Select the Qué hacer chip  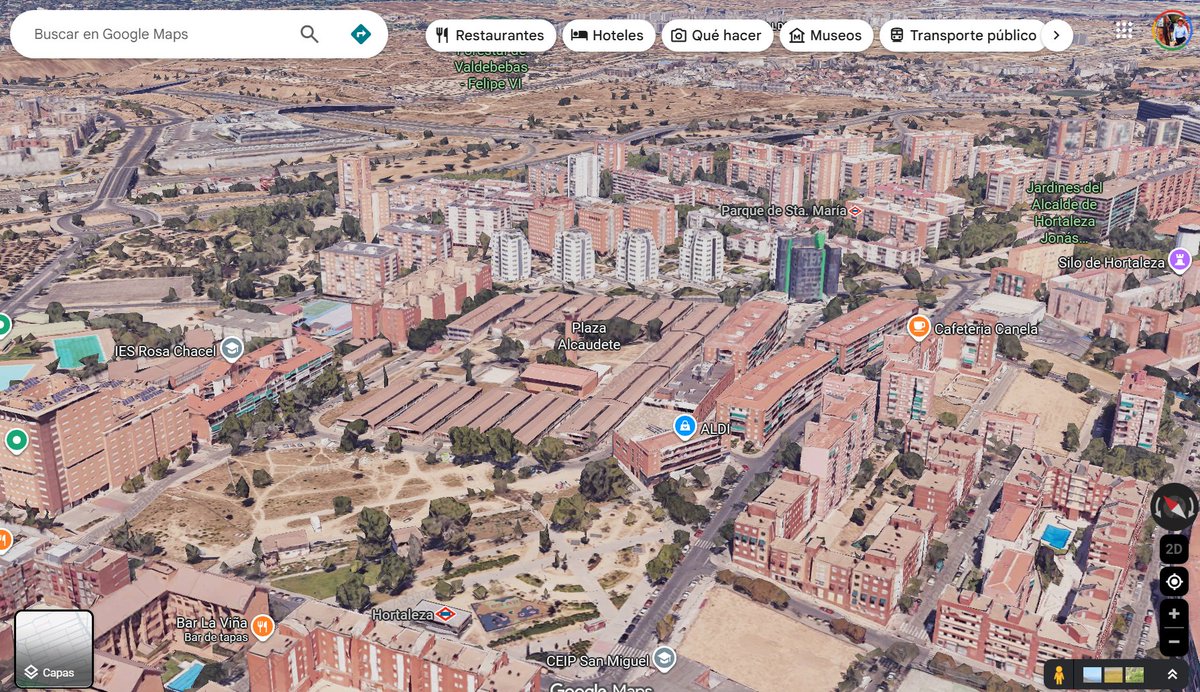(716, 35)
